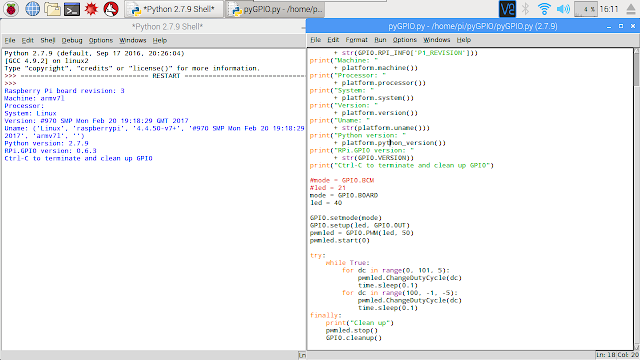The width and height of the screenshot is (640, 360).
Task: Click '#mode = GPIO.BCM' comment line
Action: click(x=342, y=180)
